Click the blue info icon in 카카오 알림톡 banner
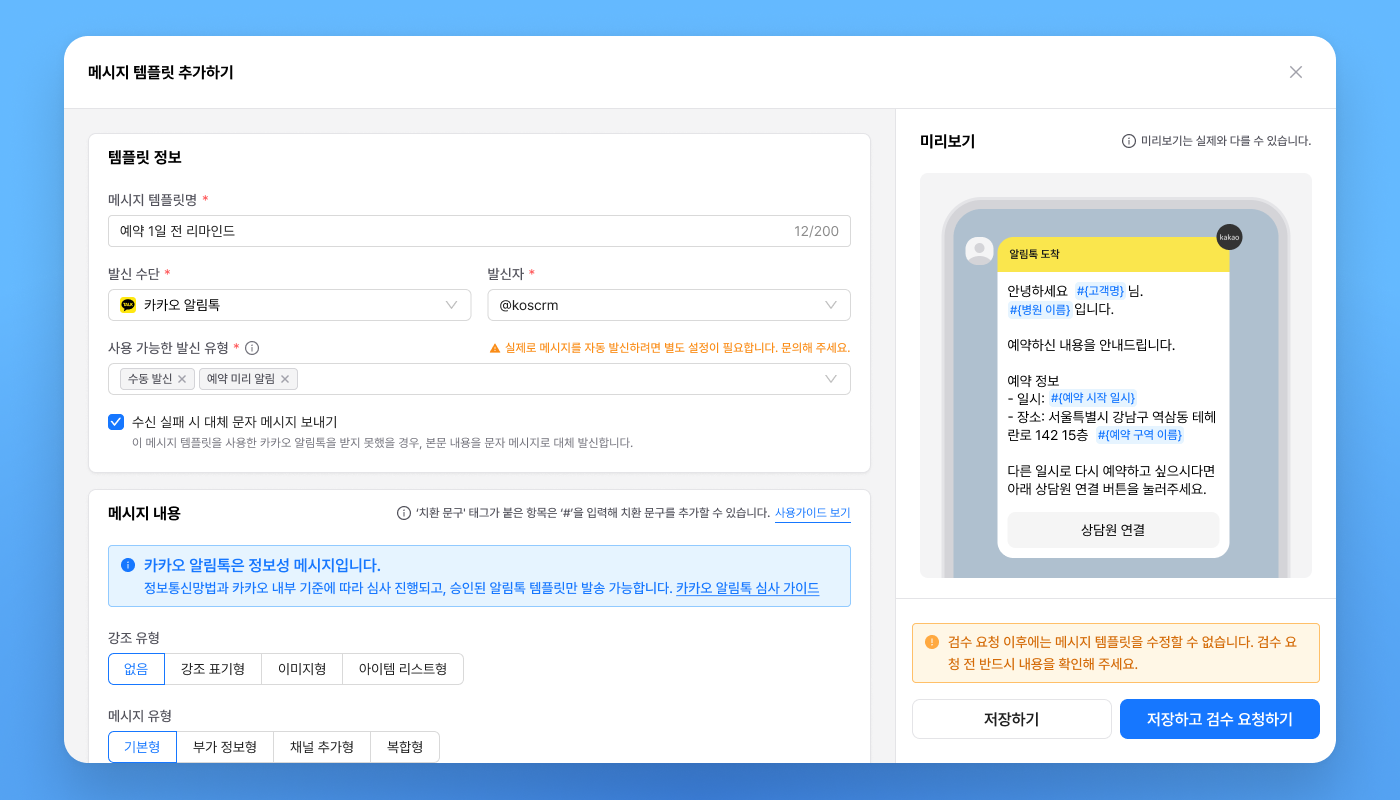This screenshot has height=800, width=1400. pos(127,565)
